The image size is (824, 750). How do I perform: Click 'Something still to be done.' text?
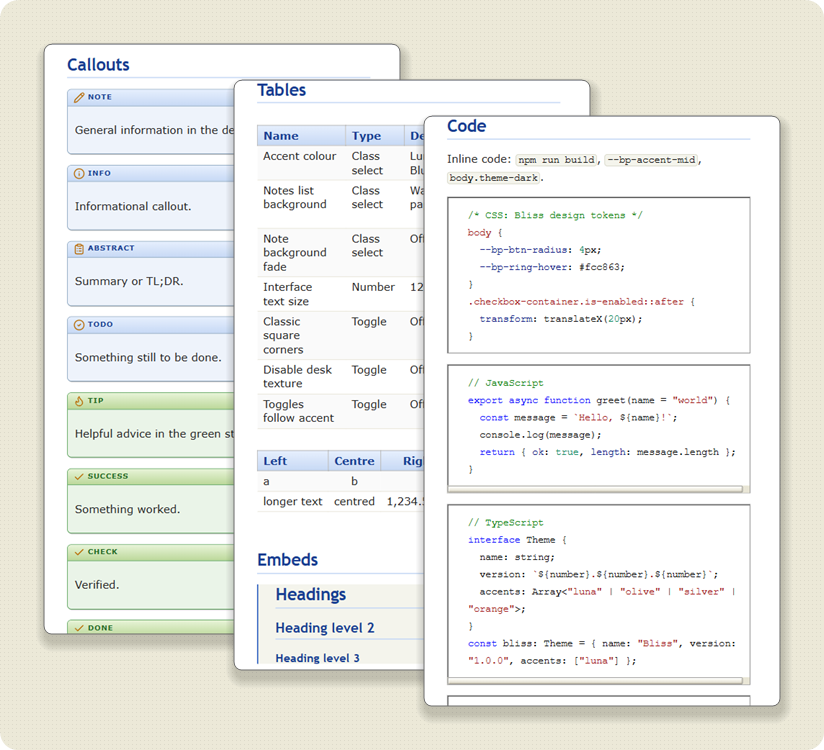tap(148, 357)
